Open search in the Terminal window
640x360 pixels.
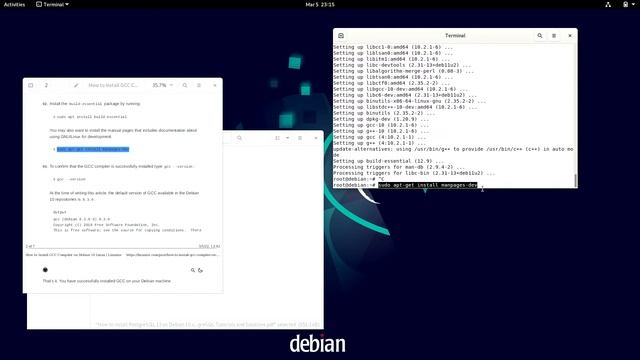pyautogui.click(x=540, y=36)
